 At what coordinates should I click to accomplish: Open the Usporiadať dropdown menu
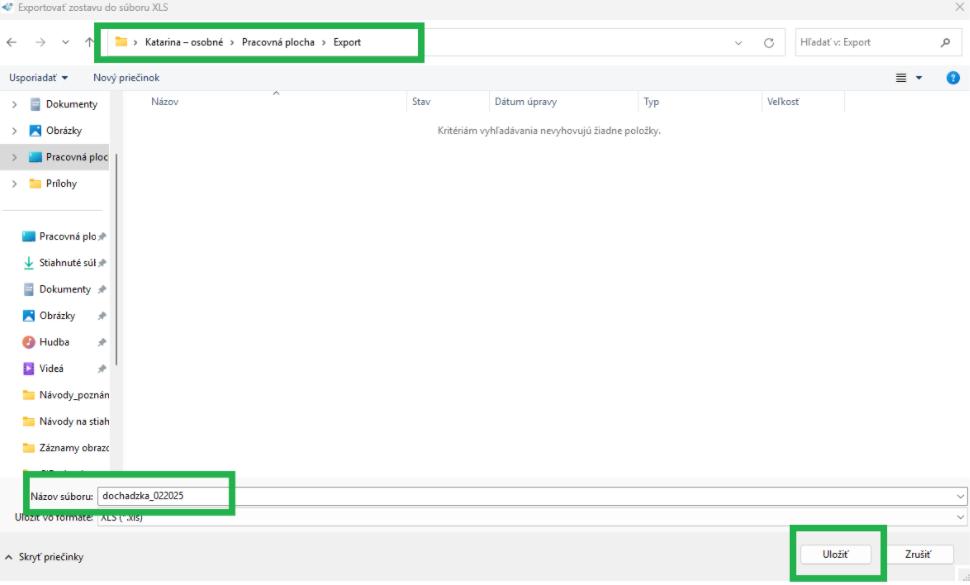click(39, 77)
